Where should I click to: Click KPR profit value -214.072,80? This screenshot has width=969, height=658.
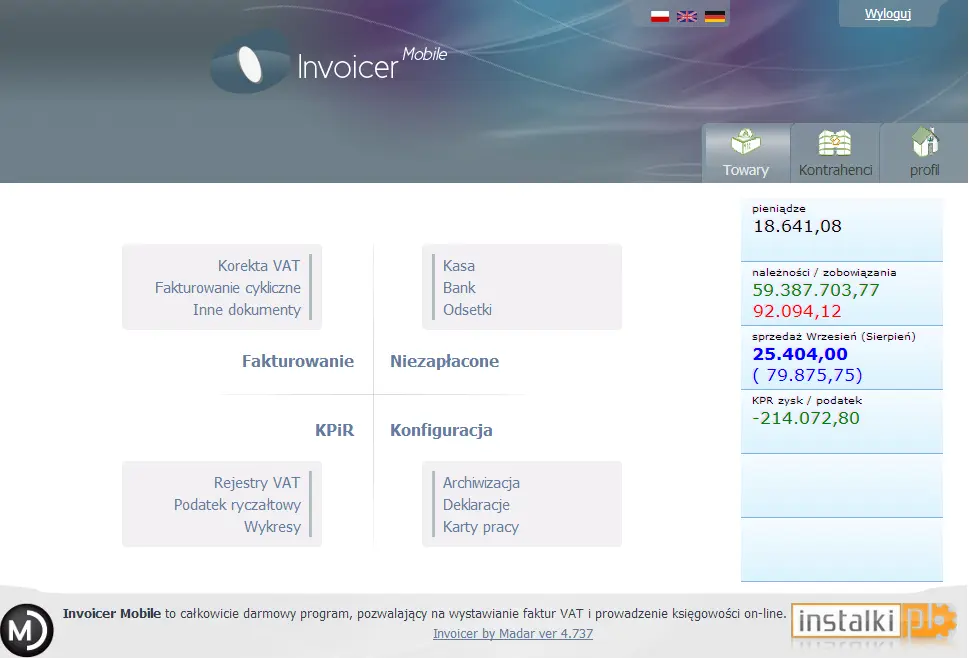tap(806, 418)
